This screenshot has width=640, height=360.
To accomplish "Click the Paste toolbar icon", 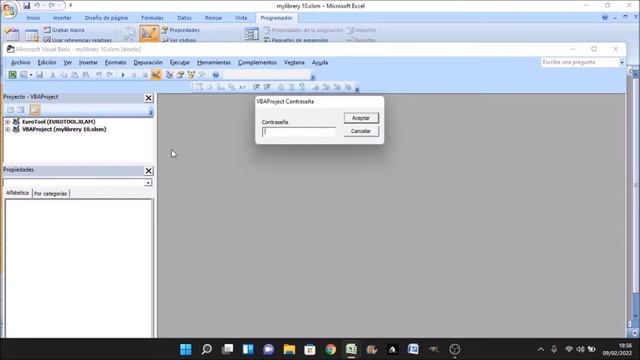I will click(x=75, y=75).
